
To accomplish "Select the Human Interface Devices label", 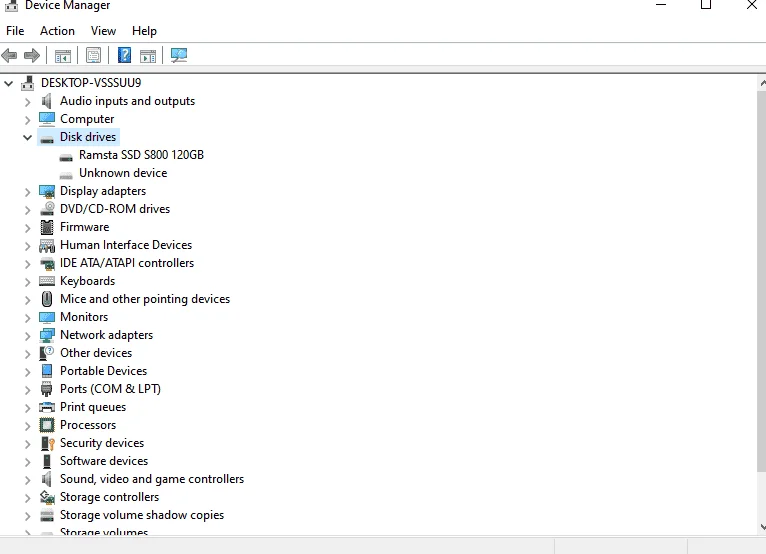I will [126, 245].
